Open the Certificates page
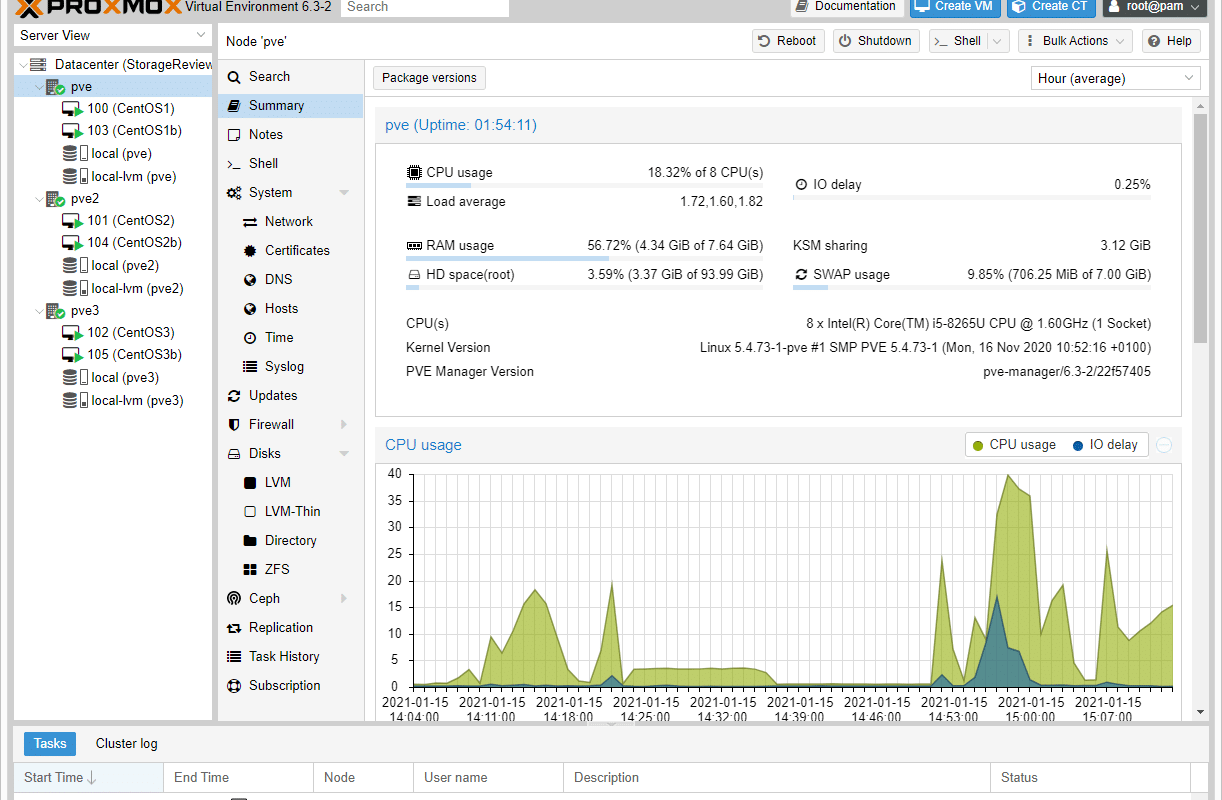 click(x=291, y=251)
